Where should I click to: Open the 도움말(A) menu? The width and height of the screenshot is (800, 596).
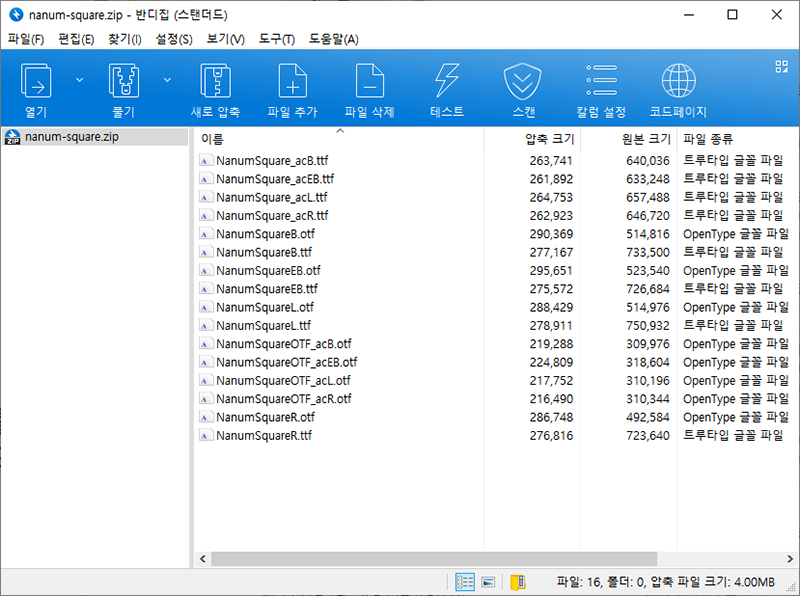point(334,39)
